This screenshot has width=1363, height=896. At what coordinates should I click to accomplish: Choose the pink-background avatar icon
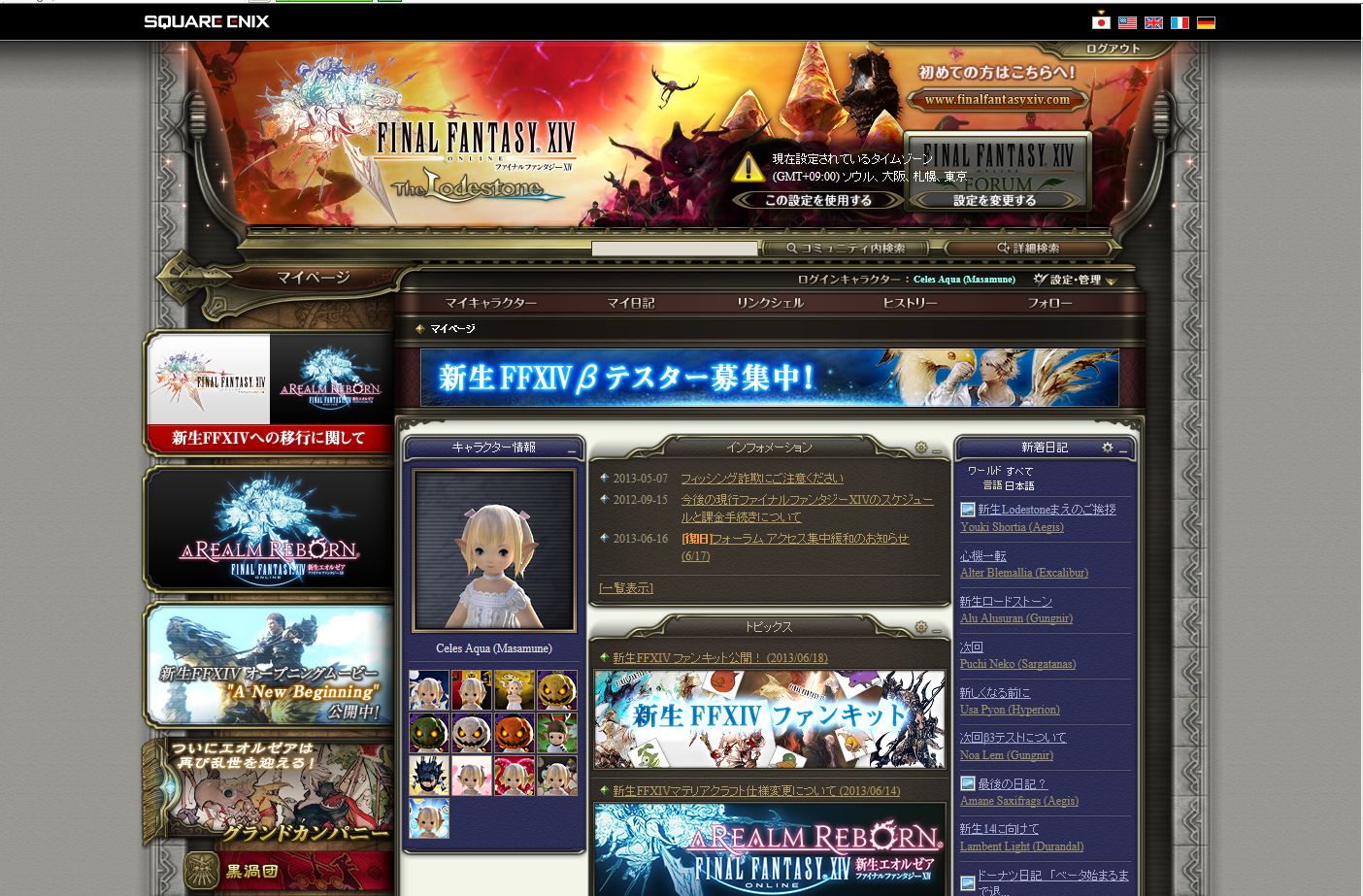coord(471,776)
